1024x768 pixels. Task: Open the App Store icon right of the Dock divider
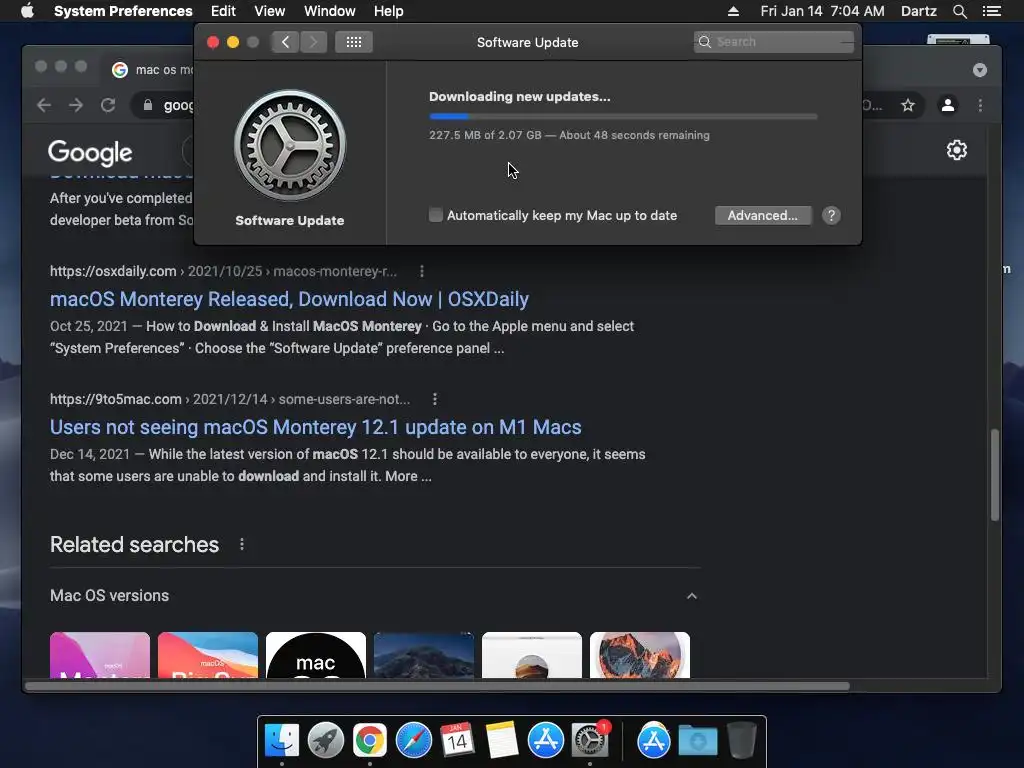pos(654,741)
